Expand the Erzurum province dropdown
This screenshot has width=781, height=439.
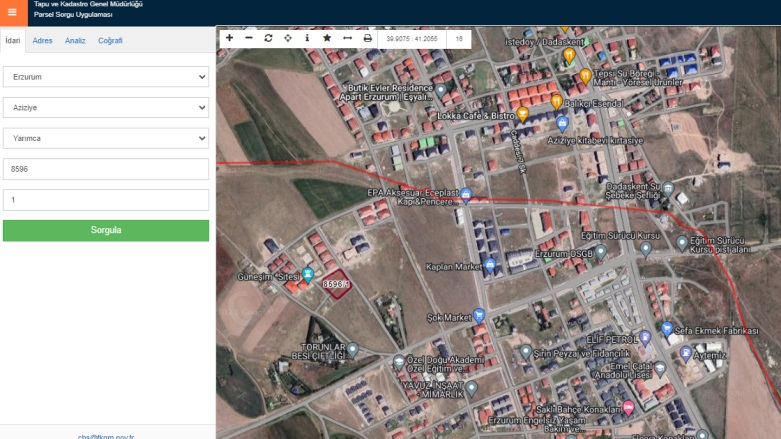point(106,77)
